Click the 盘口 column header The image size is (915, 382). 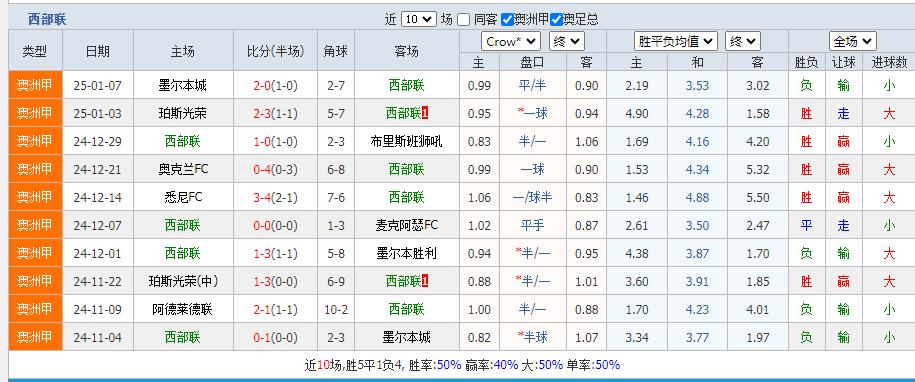coord(532,62)
